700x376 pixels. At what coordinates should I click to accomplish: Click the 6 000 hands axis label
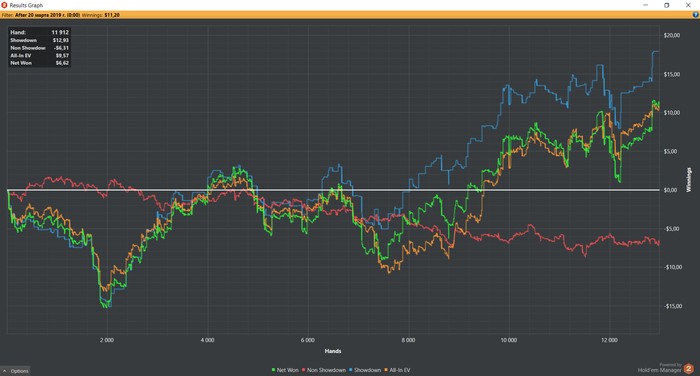308,340
